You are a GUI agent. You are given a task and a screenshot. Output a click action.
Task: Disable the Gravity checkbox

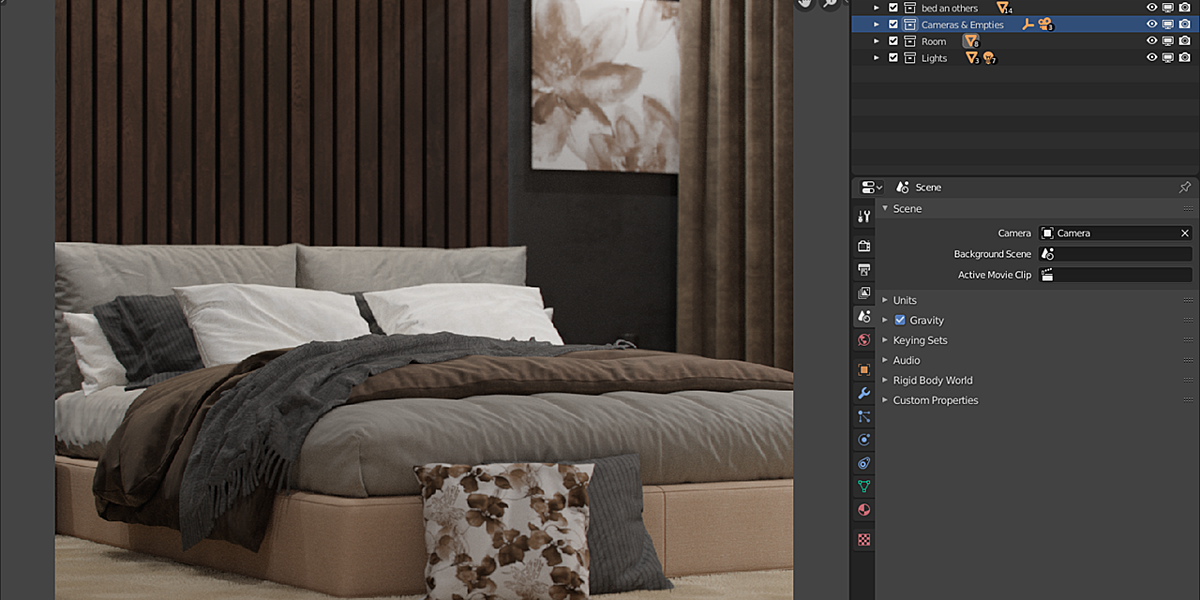click(x=900, y=320)
